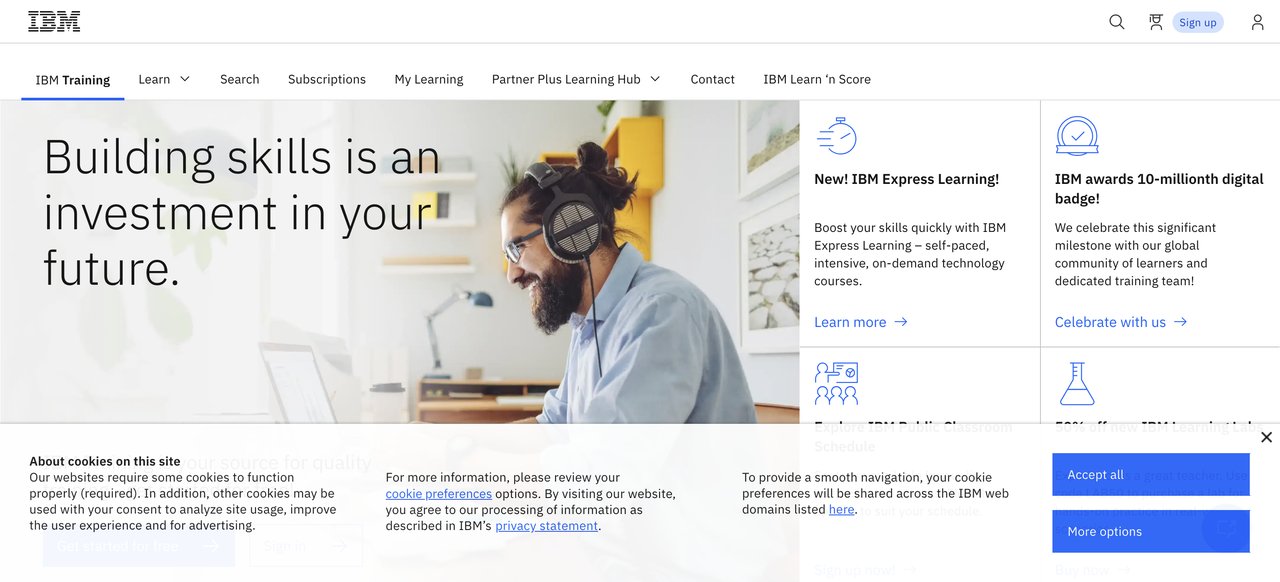Click the classroom schedule icon

coord(837,383)
